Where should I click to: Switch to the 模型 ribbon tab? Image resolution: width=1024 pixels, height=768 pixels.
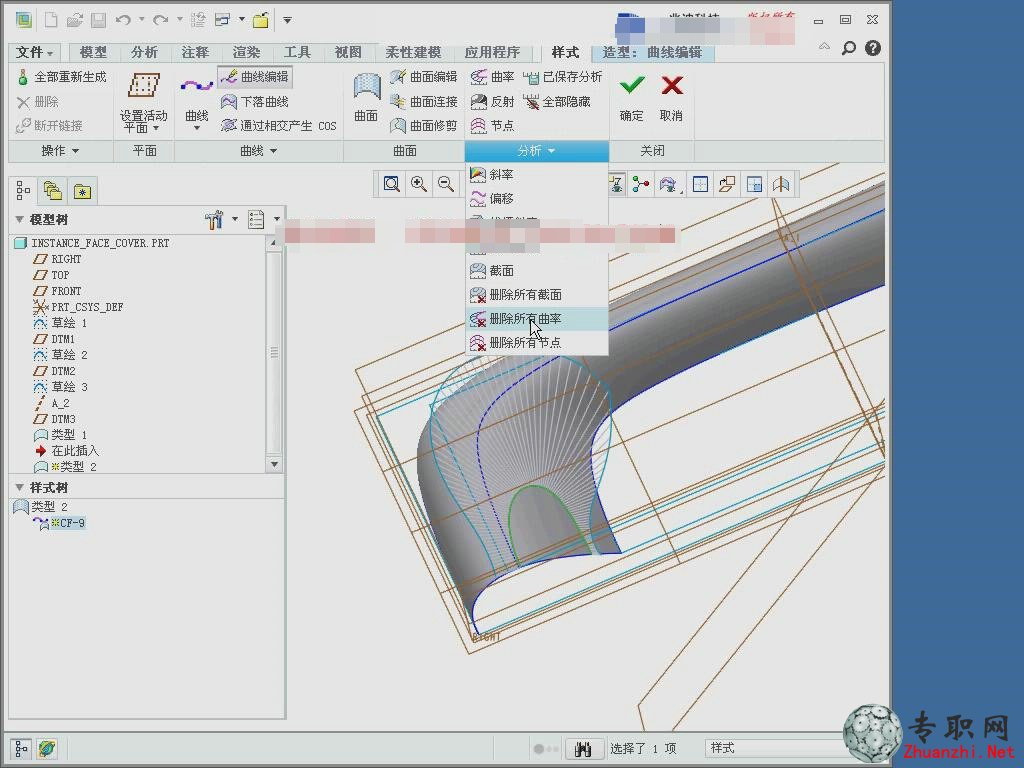click(93, 52)
